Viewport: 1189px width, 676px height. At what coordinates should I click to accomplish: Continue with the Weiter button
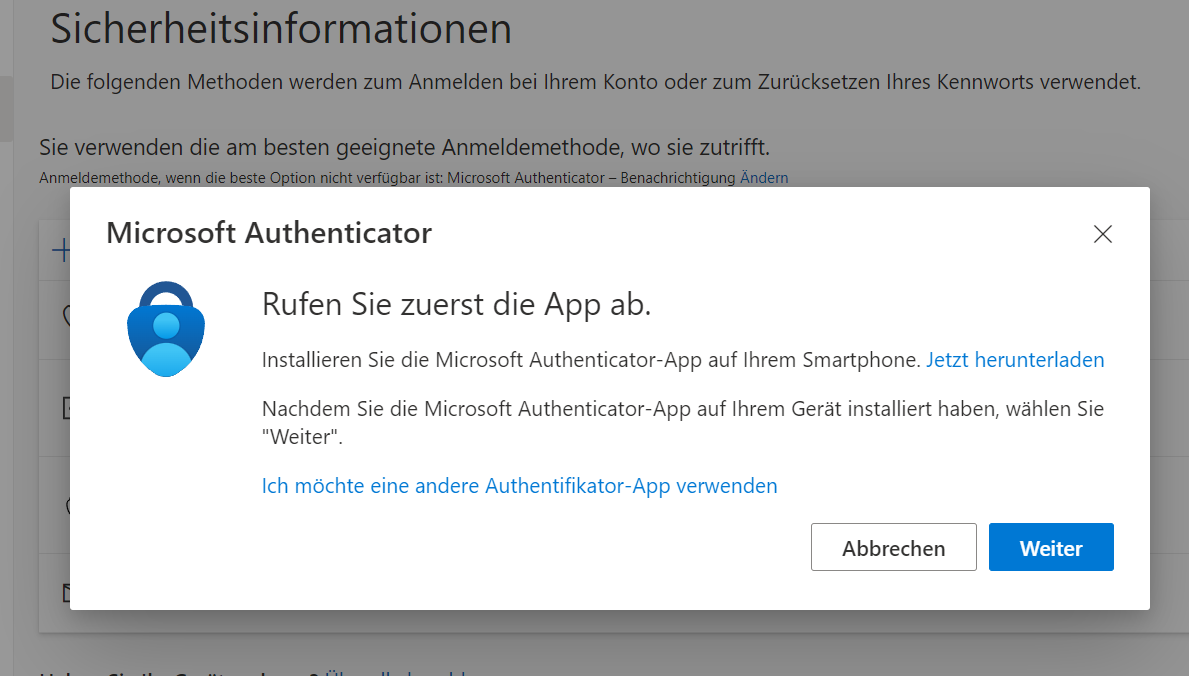(x=1050, y=548)
